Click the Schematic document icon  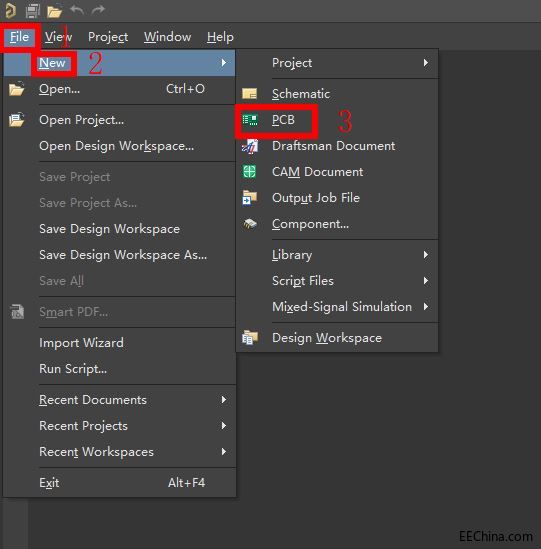pos(249,94)
